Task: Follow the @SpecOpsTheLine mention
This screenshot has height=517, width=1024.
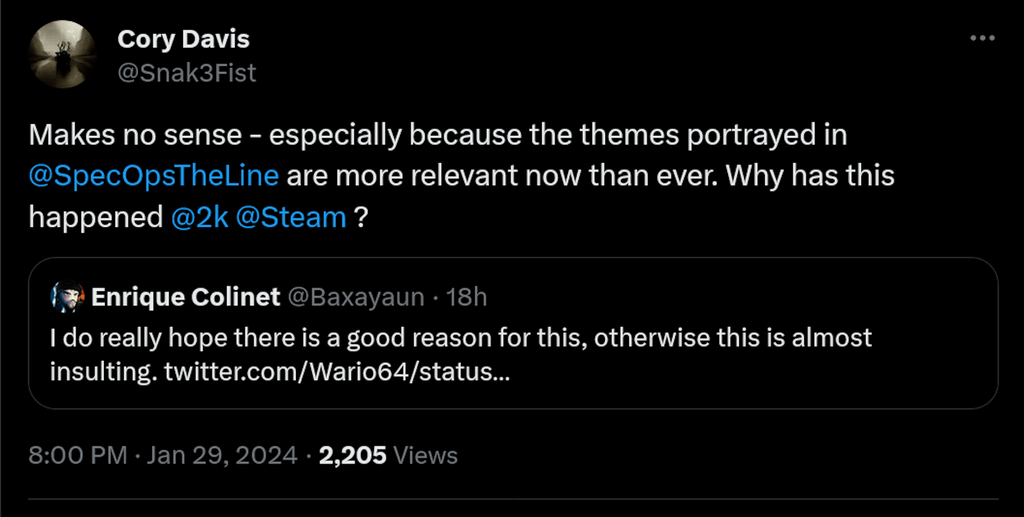Action: (154, 176)
